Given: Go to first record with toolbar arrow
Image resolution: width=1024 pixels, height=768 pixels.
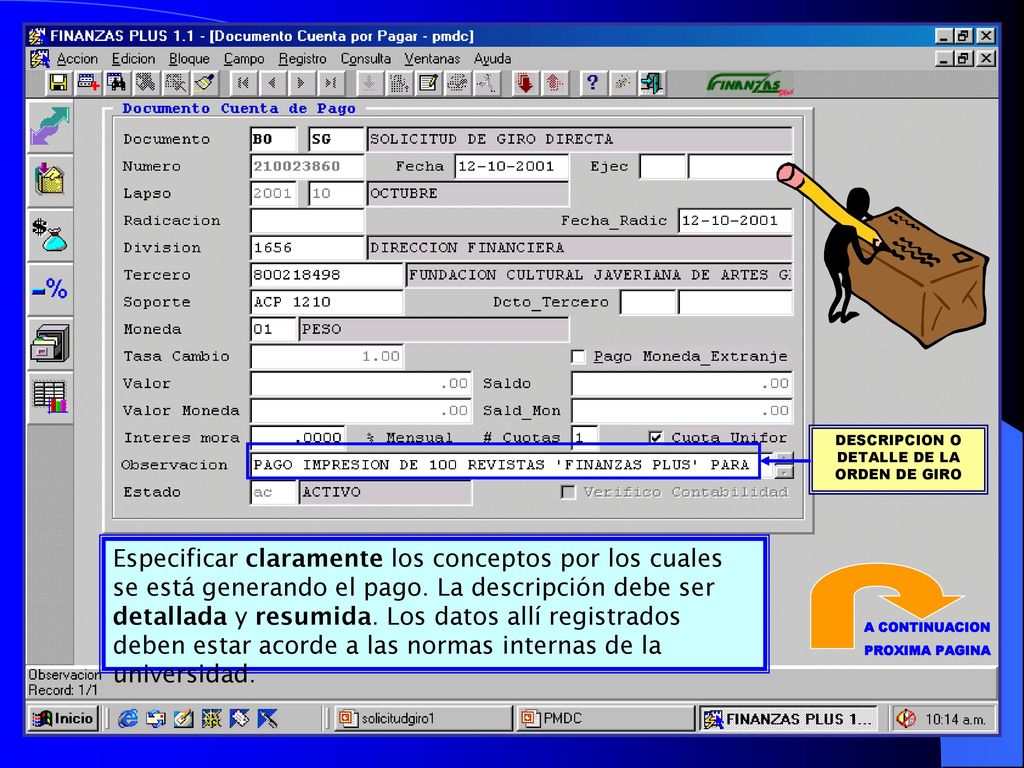Looking at the screenshot, I should 243,84.
